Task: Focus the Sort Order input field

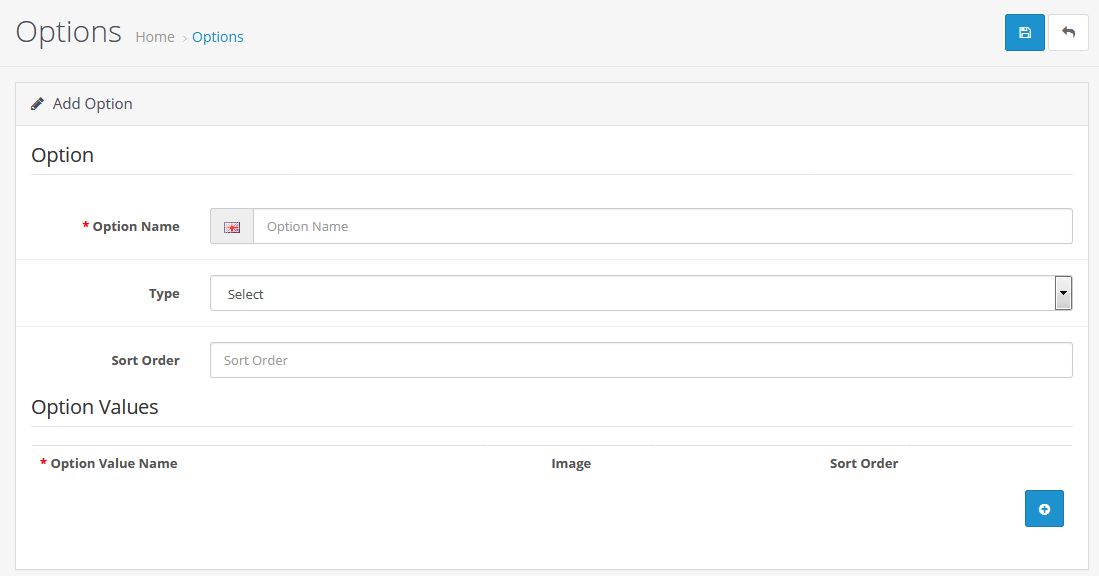Action: (641, 360)
